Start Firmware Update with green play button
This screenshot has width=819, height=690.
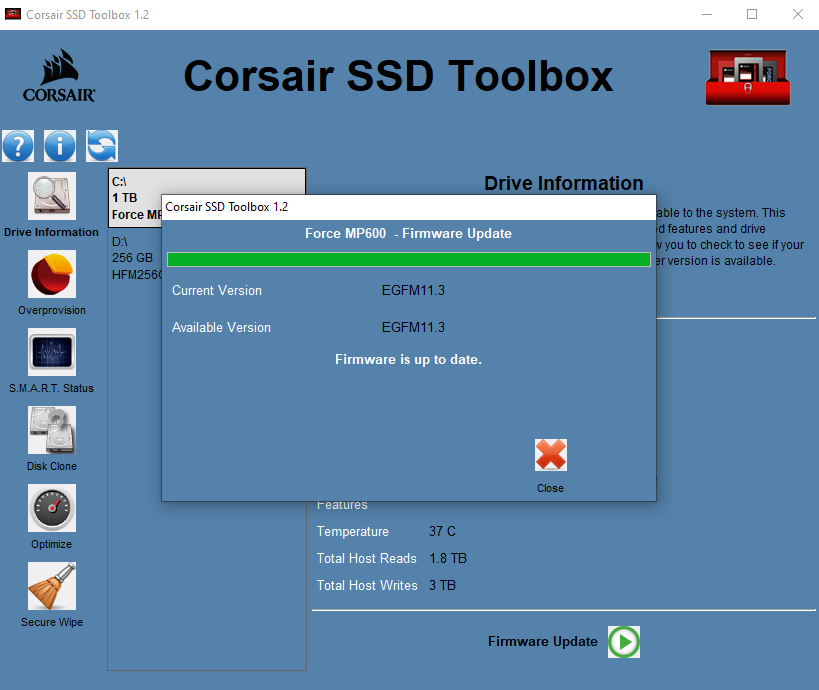click(x=624, y=642)
